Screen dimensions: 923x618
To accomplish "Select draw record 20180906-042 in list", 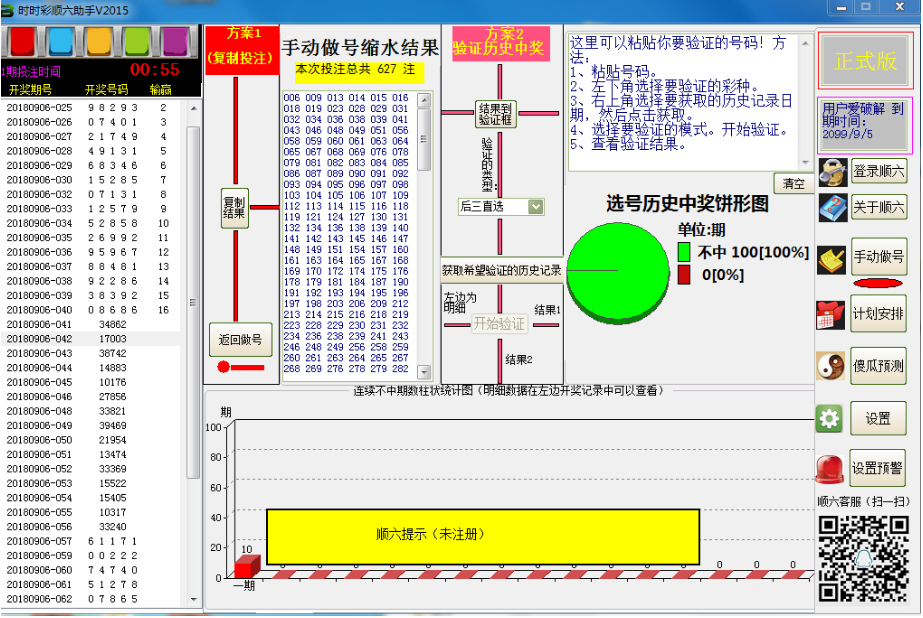I will [x=90, y=339].
